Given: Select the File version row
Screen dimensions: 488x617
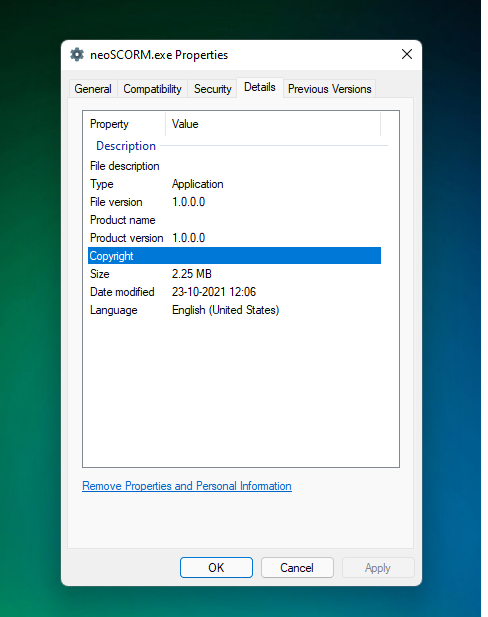Looking at the screenshot, I should tap(235, 202).
